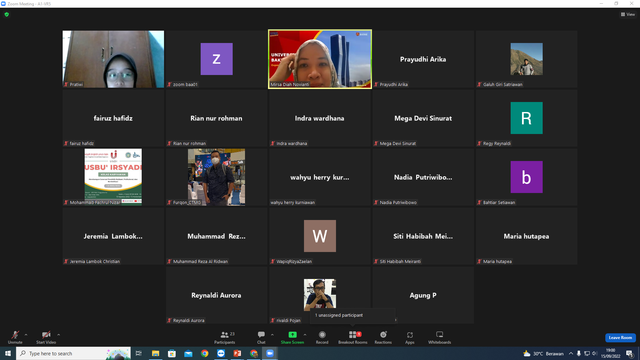The width and height of the screenshot is (640, 360).
Task: Open the Mail app on the taskbar
Action: (x=188, y=353)
